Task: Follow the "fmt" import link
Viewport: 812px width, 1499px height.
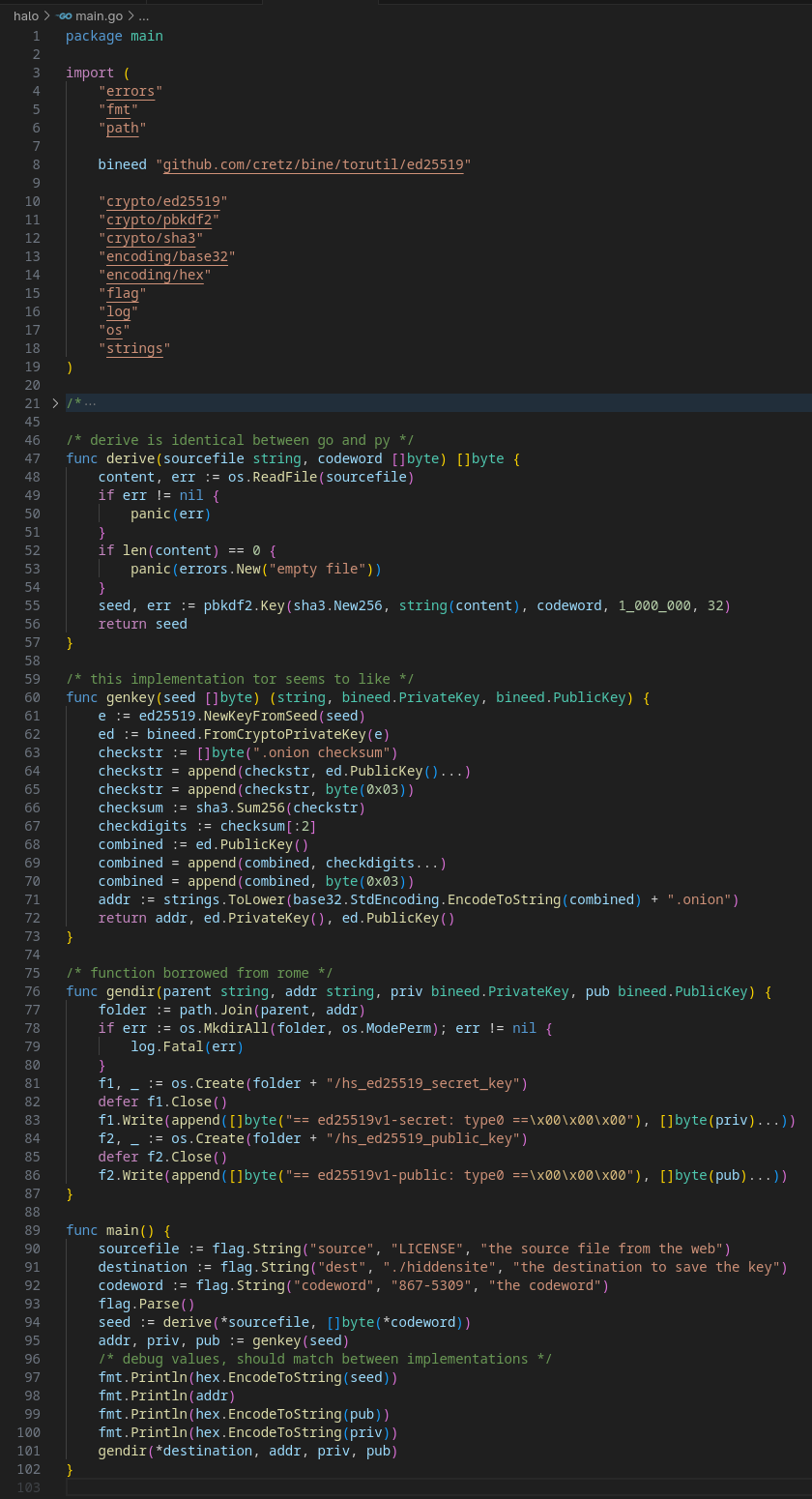Action: point(119,109)
